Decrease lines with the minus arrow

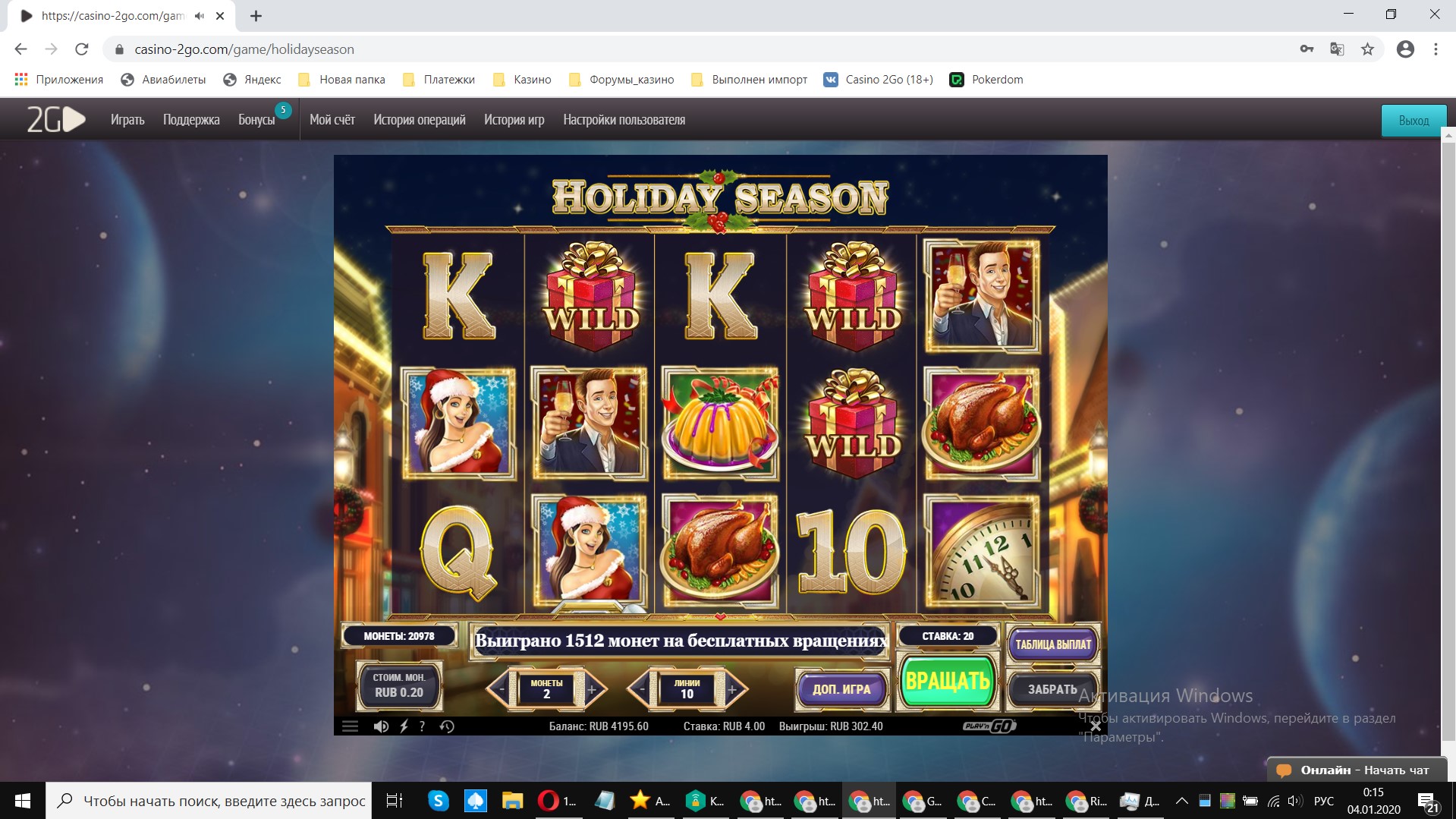click(641, 689)
